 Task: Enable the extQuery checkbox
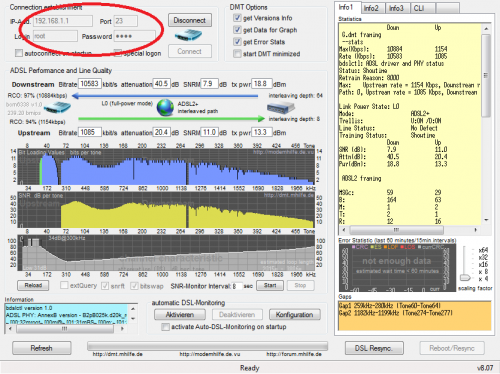point(64,285)
